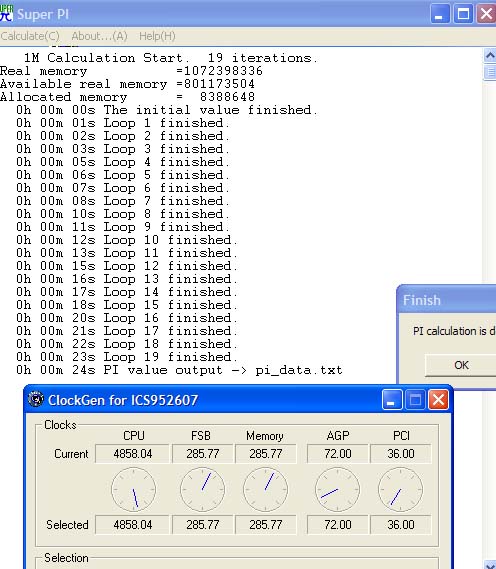This screenshot has width=496, height=569.
Task: Click the Memory column header in ClockGen
Action: coord(265,436)
